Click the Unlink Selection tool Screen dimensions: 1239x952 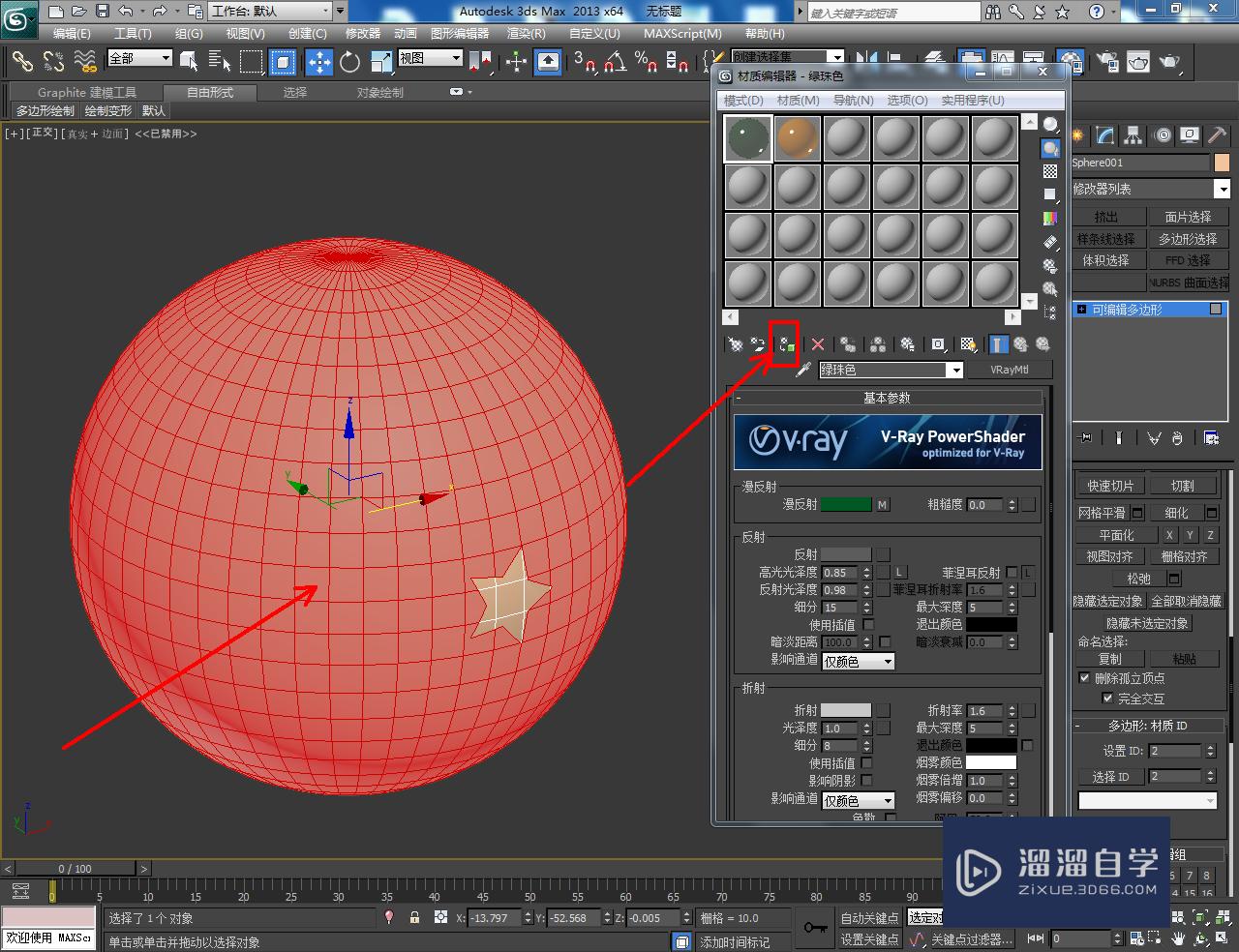point(53,62)
